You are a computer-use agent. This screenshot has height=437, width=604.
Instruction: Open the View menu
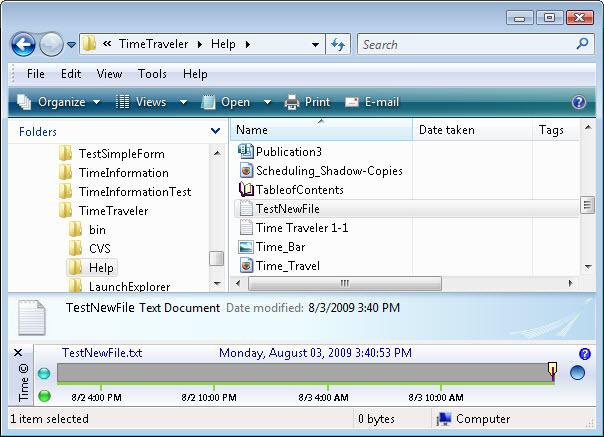point(109,74)
